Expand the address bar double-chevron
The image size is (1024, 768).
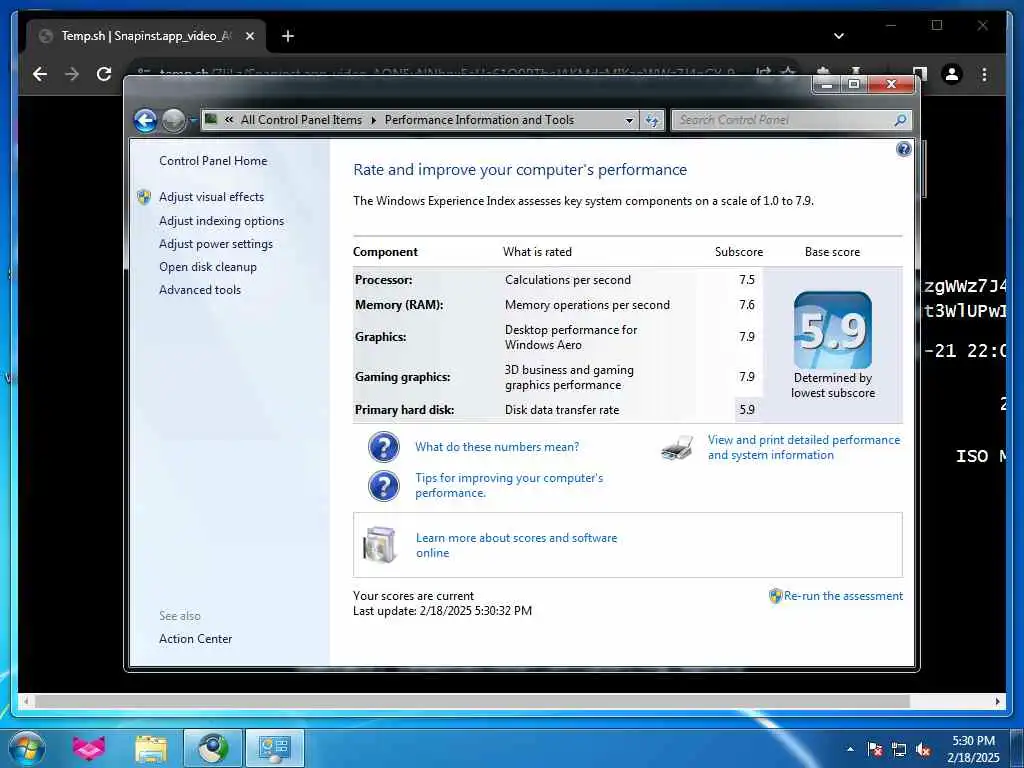(229, 120)
